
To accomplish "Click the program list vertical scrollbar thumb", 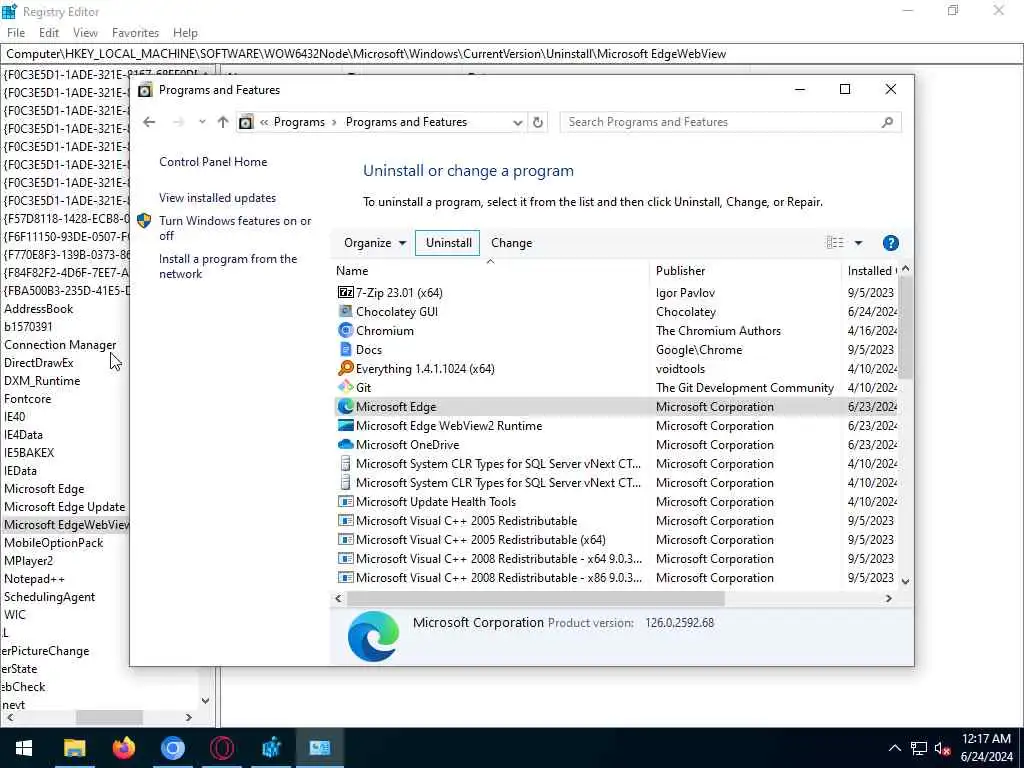I will [905, 327].
